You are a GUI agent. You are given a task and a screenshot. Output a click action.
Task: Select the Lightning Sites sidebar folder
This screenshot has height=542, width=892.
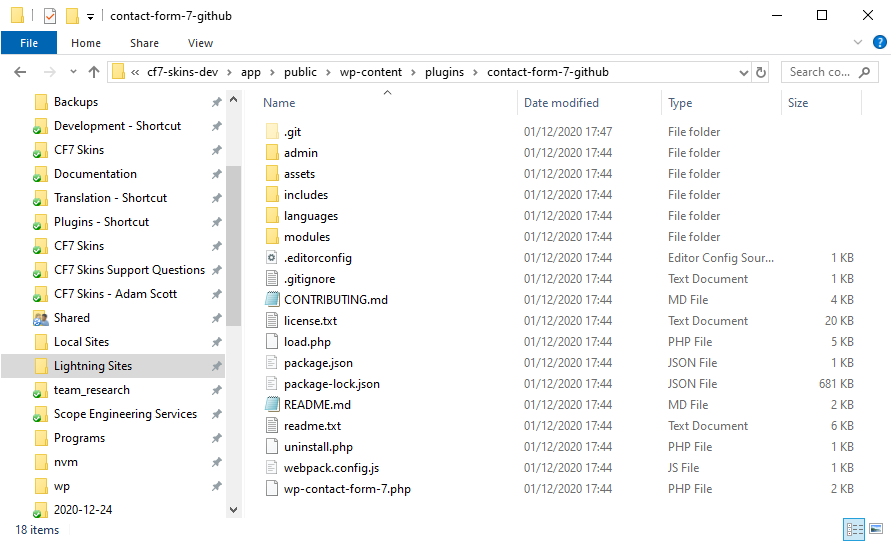(93, 366)
